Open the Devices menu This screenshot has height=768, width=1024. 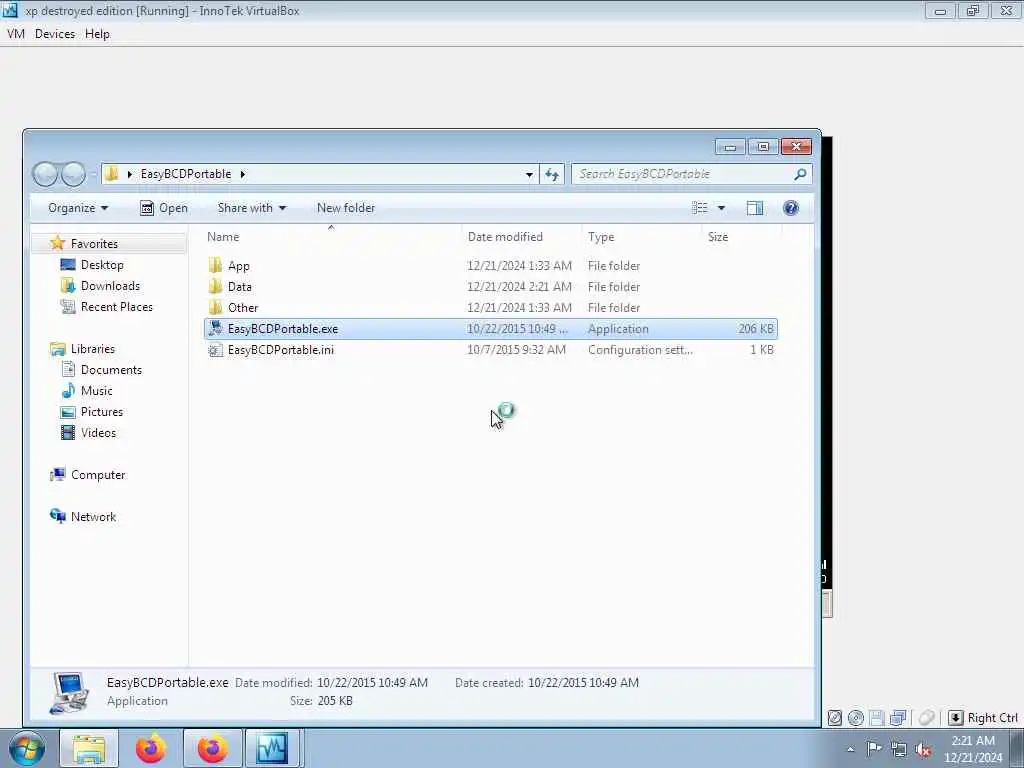coord(55,34)
